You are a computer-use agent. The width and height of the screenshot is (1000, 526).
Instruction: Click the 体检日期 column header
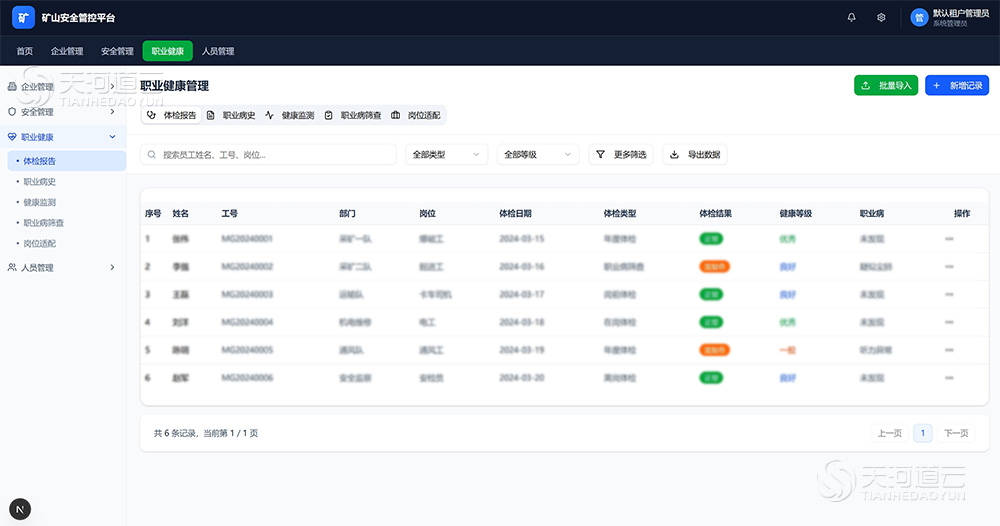pos(515,214)
